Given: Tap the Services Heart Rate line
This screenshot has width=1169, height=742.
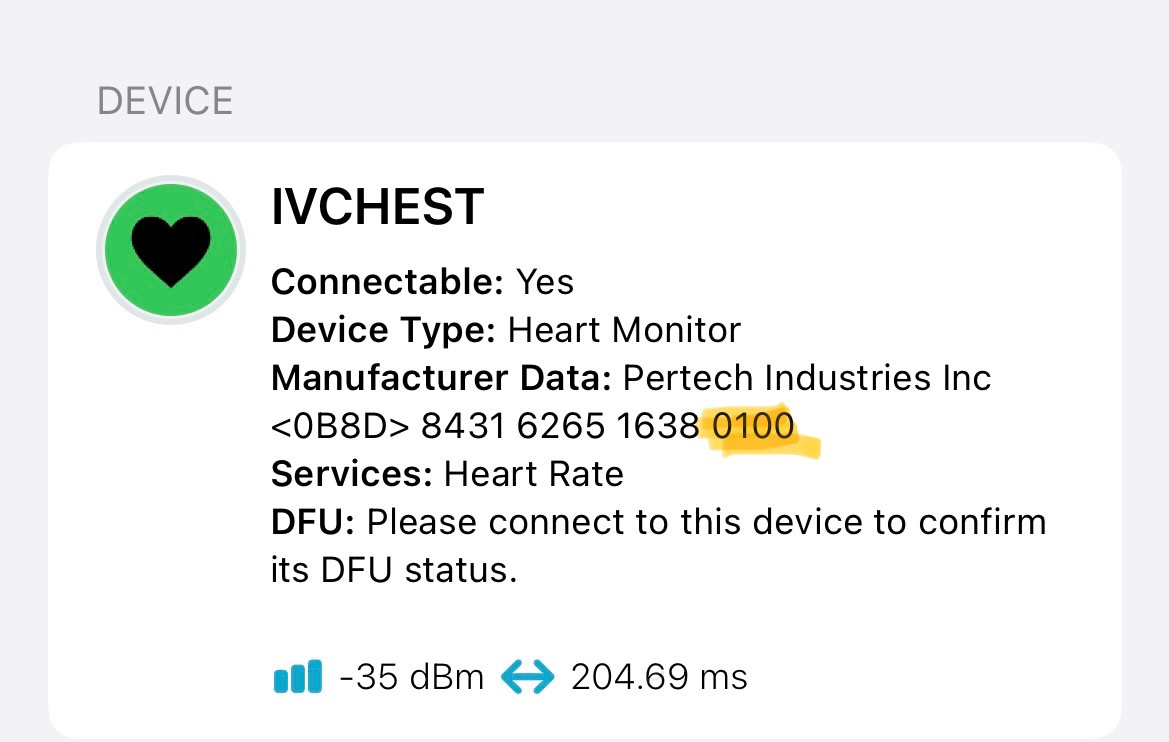Looking at the screenshot, I should point(447,474).
